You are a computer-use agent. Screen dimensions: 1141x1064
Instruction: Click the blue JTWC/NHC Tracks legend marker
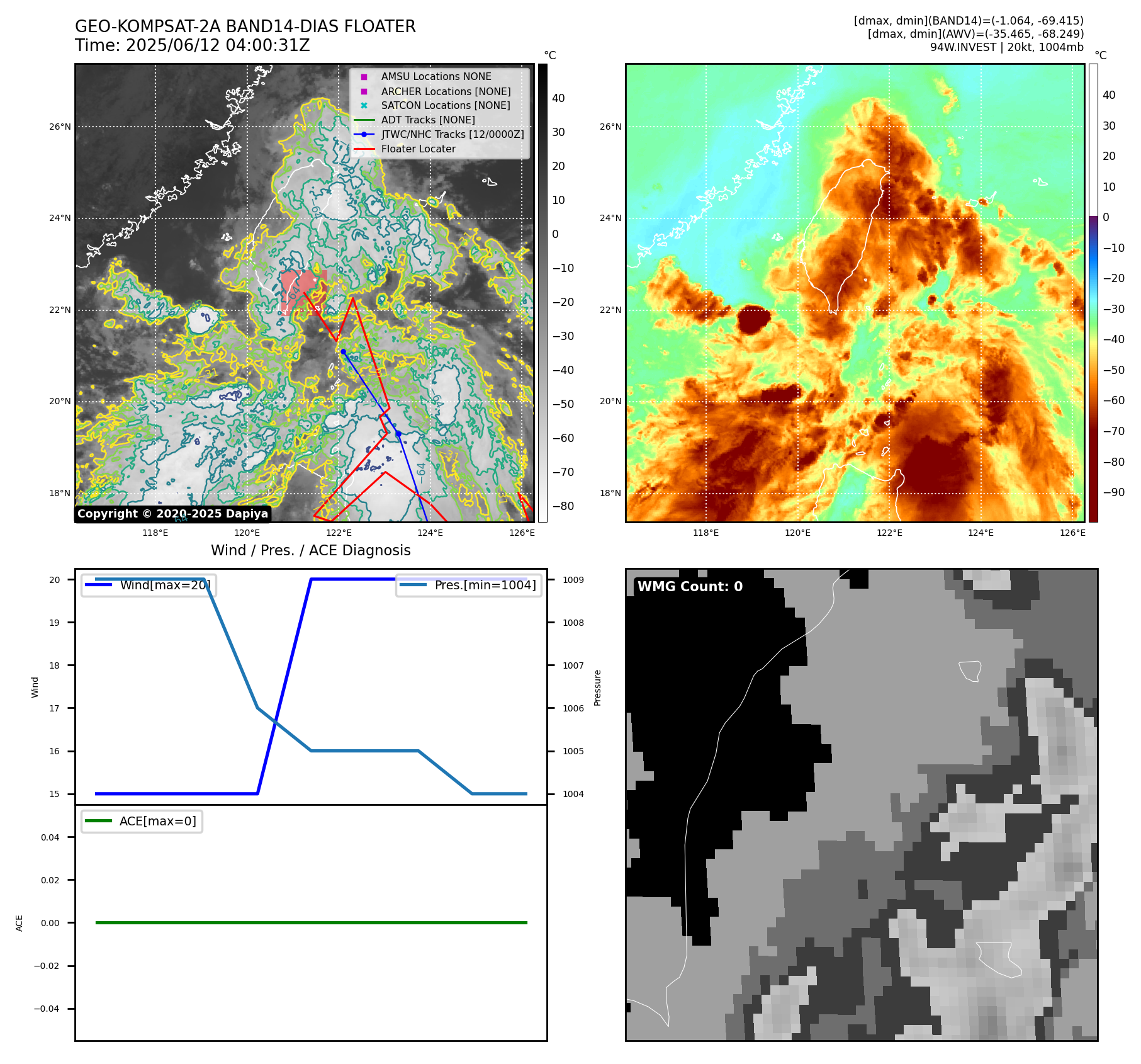(x=364, y=135)
